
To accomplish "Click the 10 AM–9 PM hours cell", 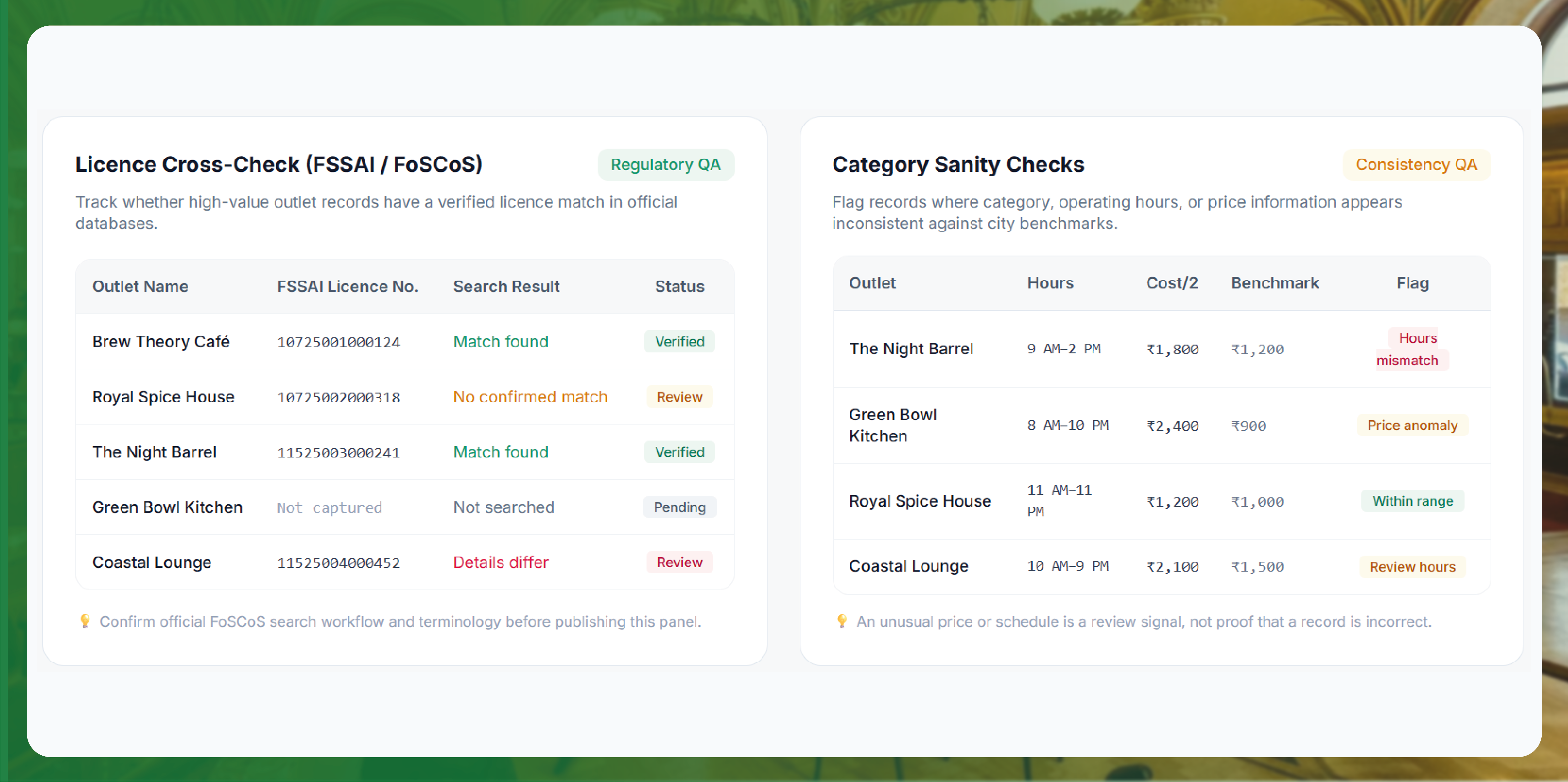I will (1068, 567).
